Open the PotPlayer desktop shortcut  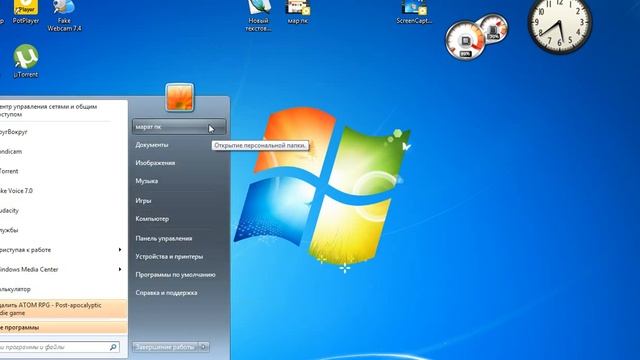pyautogui.click(x=25, y=12)
